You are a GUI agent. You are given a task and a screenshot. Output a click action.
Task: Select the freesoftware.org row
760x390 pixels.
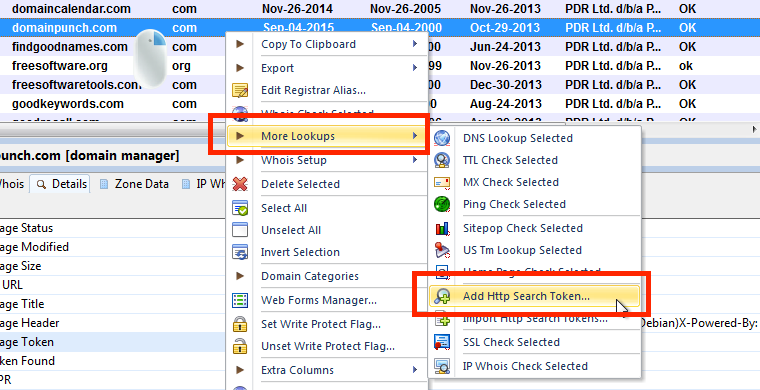(x=380, y=66)
